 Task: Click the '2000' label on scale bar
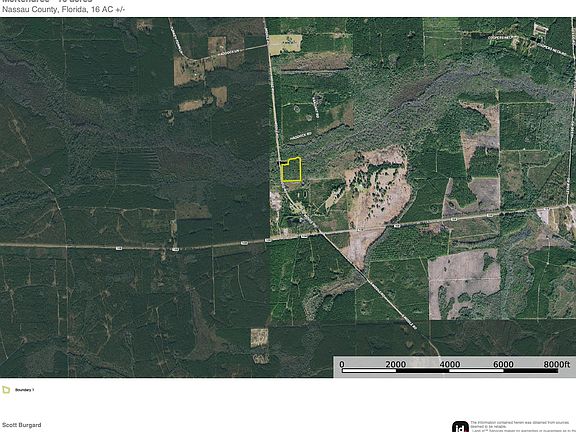click(396, 364)
